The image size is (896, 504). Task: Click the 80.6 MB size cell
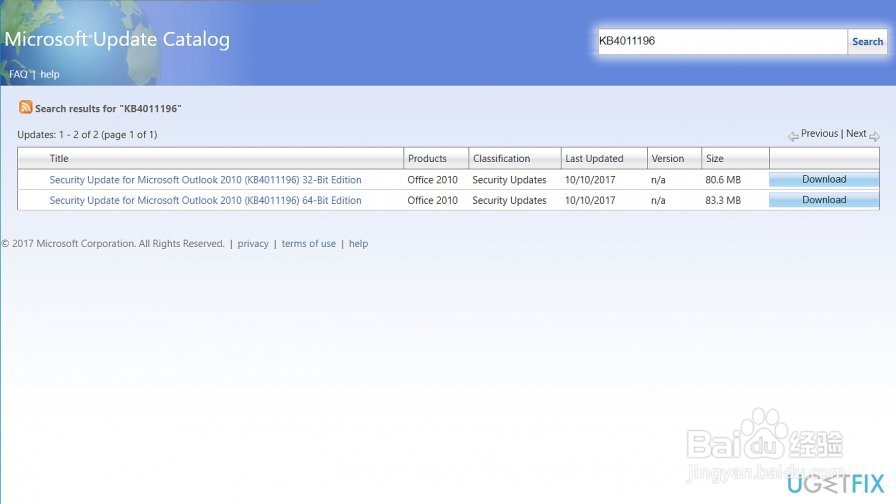(x=723, y=179)
